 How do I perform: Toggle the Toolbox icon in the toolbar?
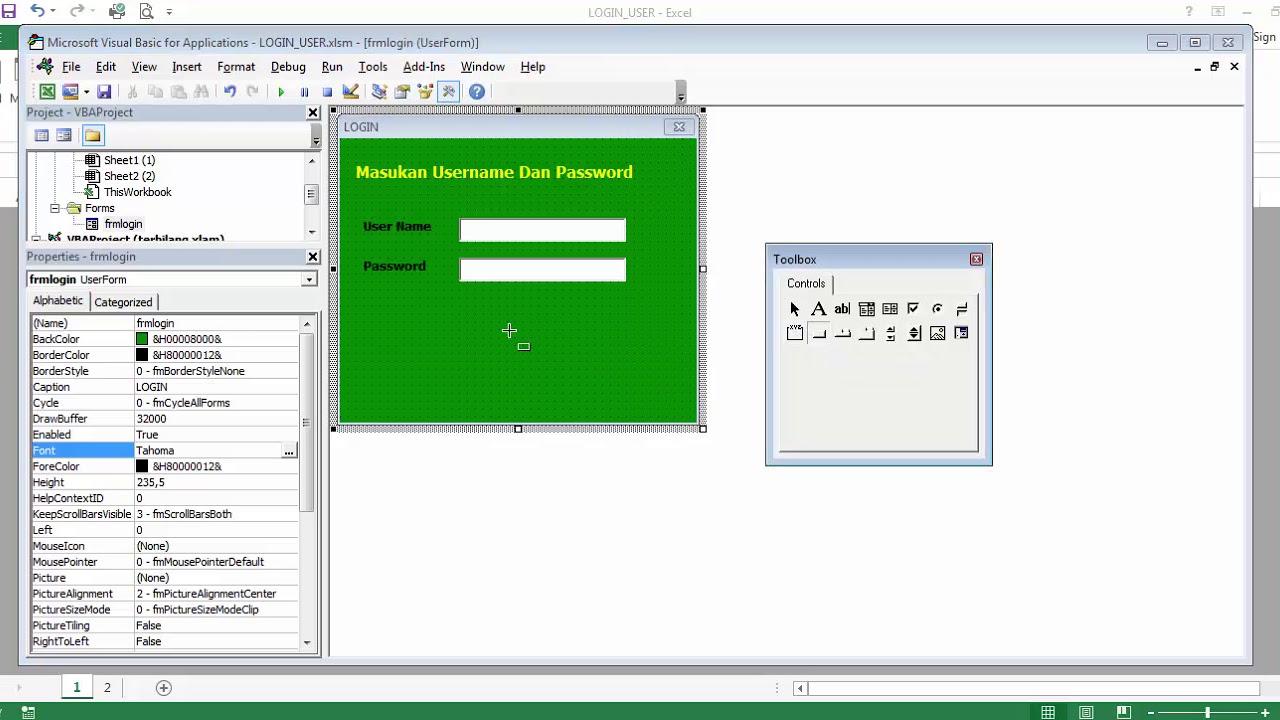448,91
